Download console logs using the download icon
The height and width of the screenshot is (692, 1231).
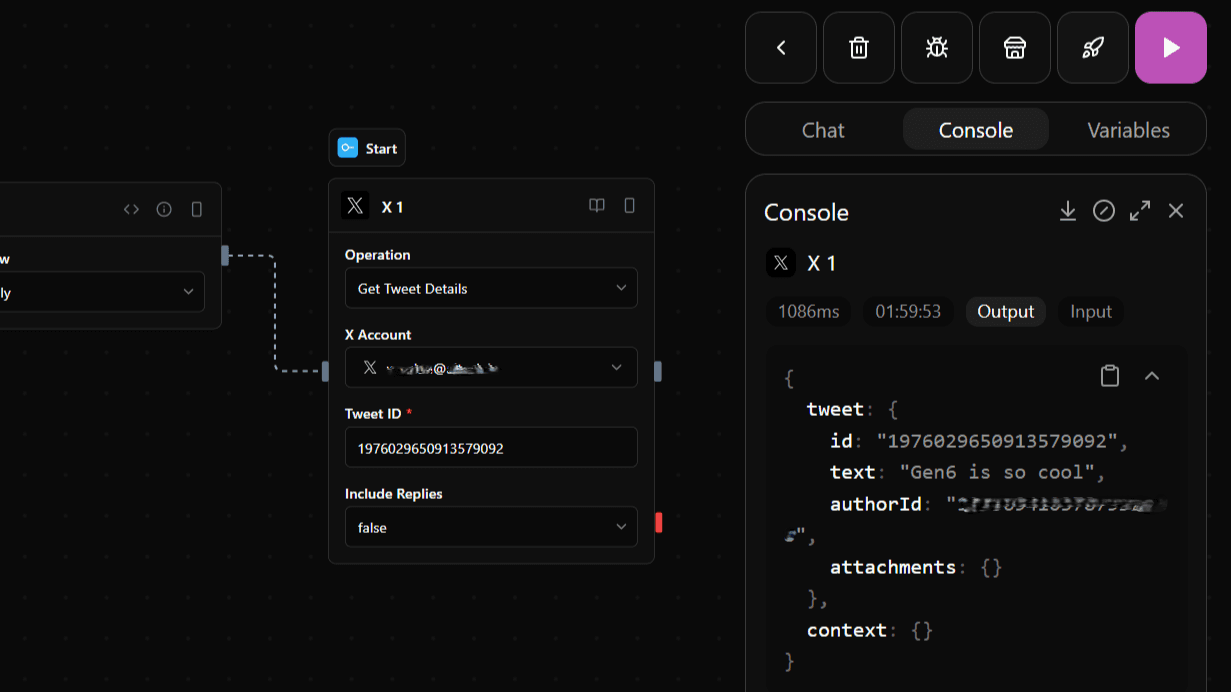coord(1068,211)
